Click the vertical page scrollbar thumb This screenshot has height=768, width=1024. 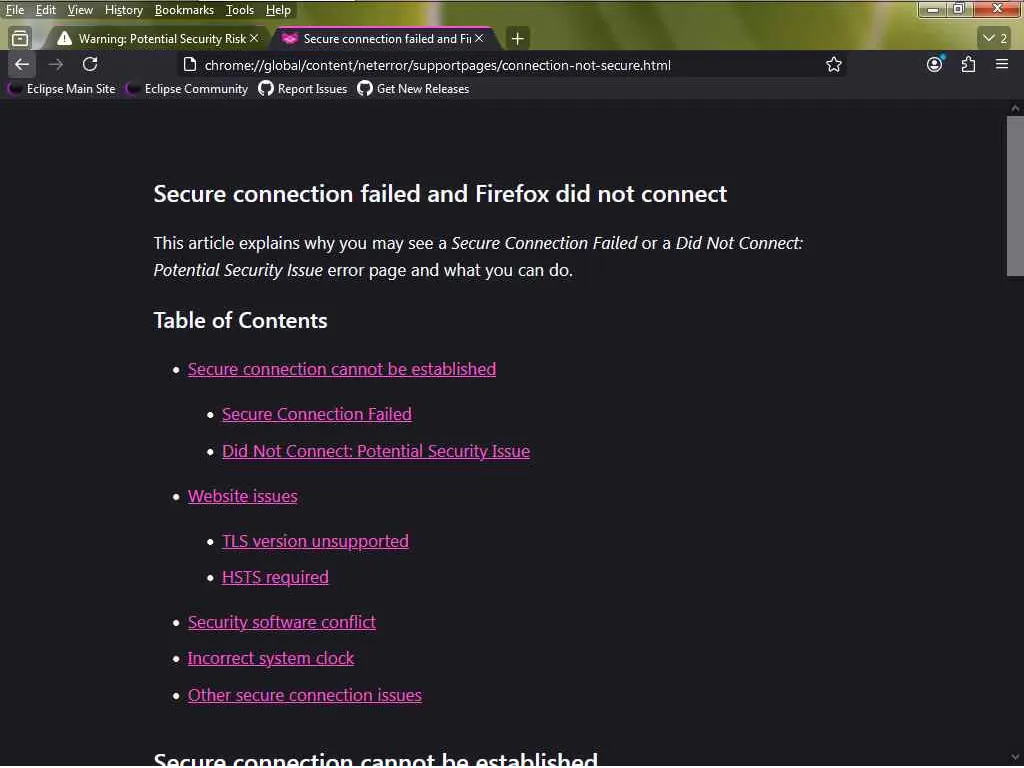coord(1015,195)
